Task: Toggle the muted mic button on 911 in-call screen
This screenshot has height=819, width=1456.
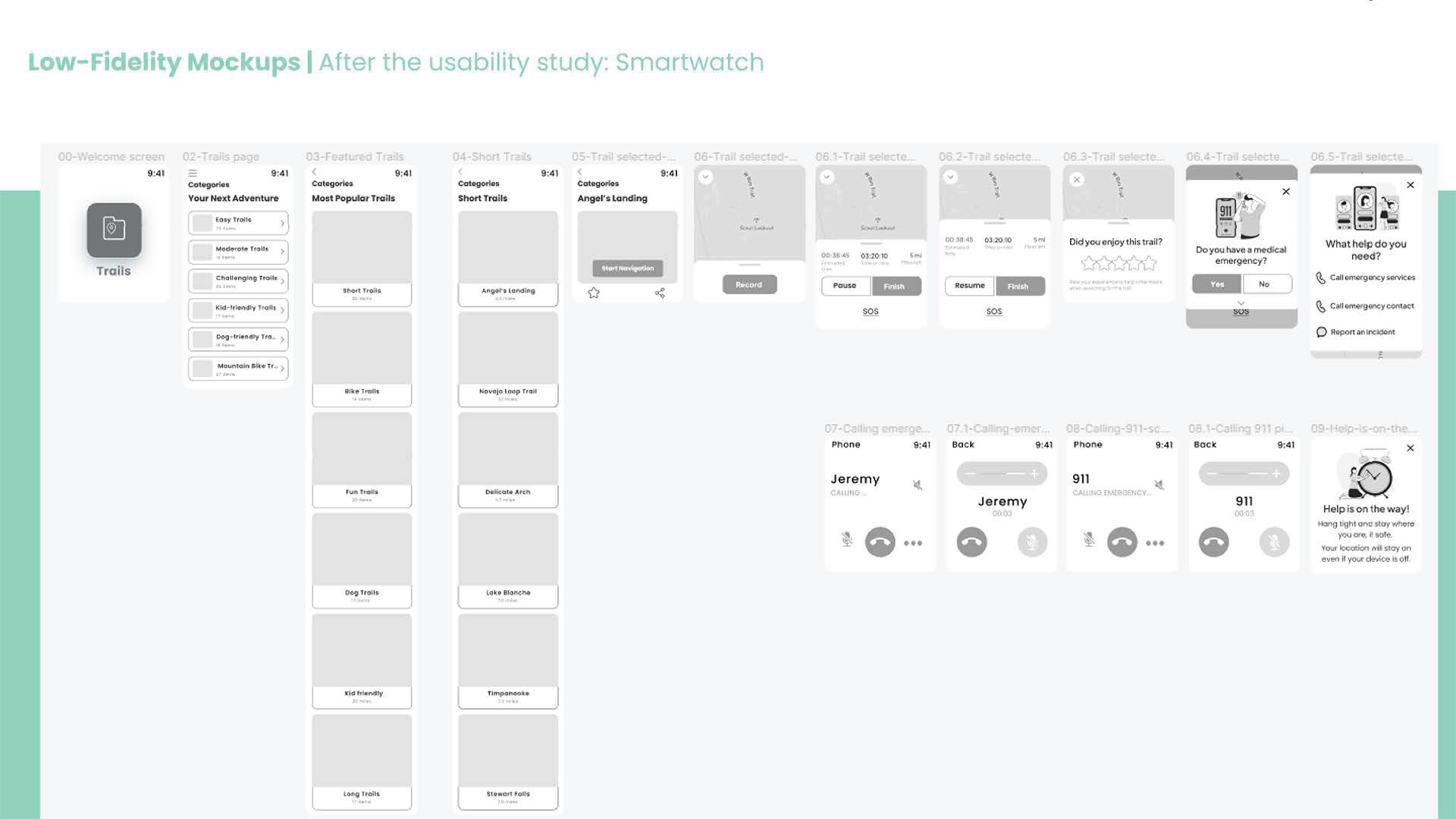Action: point(1274,542)
